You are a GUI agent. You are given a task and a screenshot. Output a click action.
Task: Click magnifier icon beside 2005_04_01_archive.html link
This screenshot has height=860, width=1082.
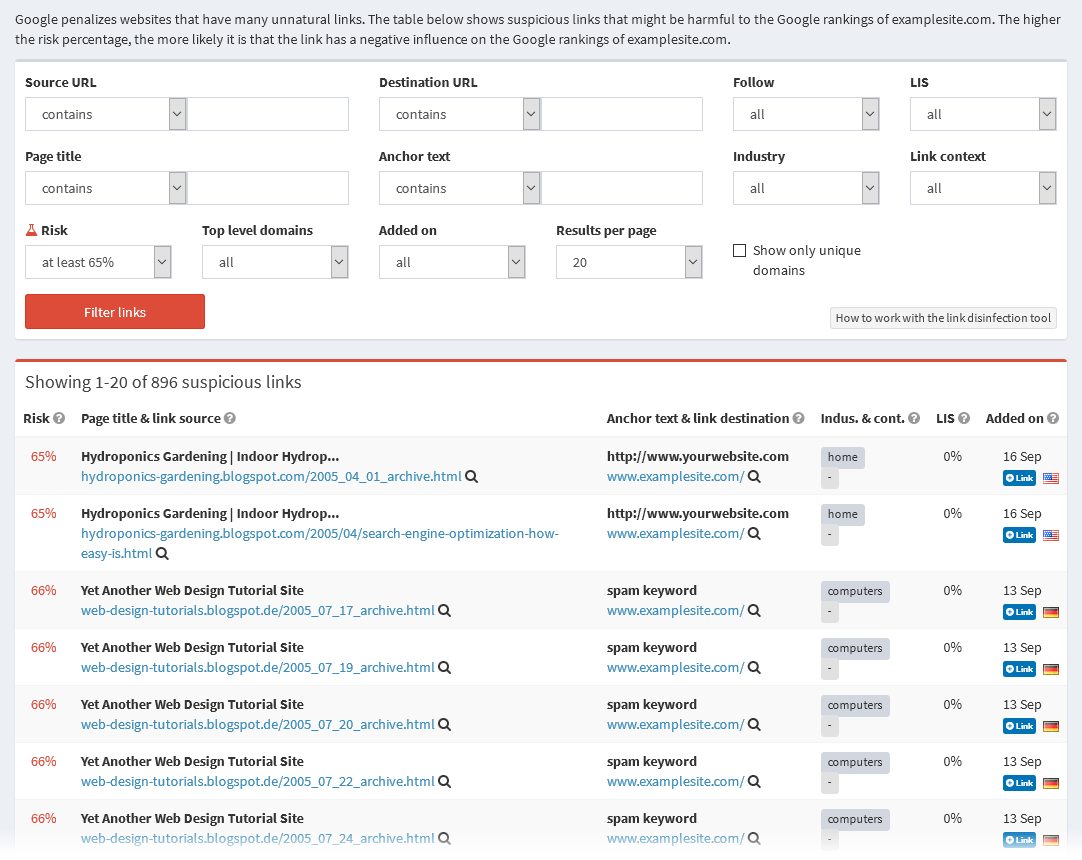(x=472, y=477)
